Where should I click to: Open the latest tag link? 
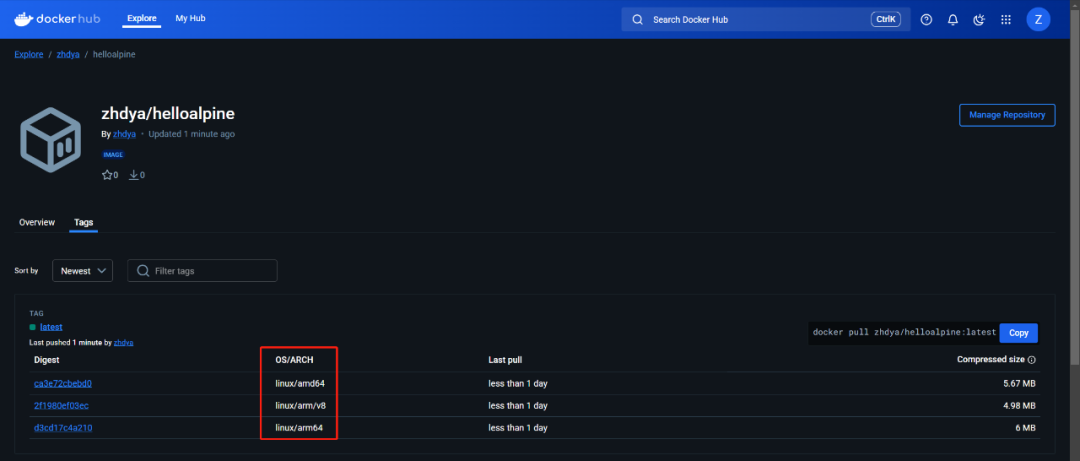[x=52, y=327]
